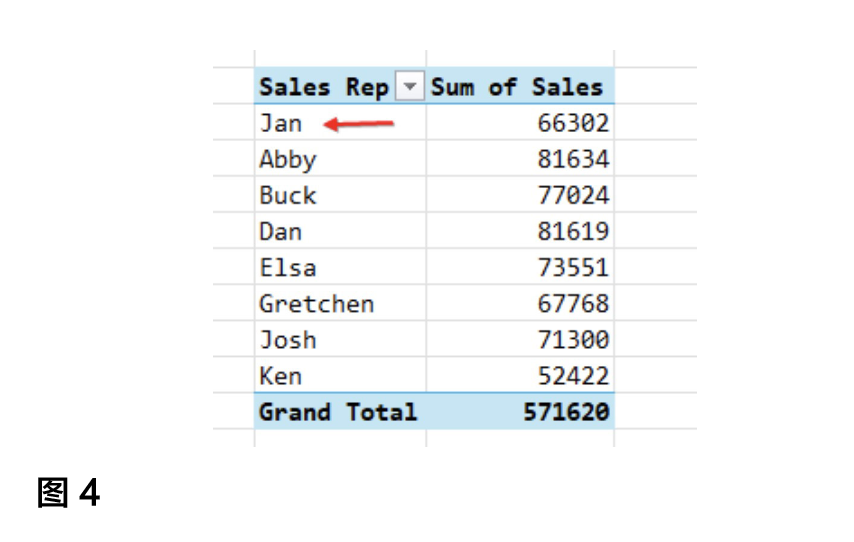Screen dimensions: 854x542
Task: Select the Abby row label cell
Action: tap(288, 160)
